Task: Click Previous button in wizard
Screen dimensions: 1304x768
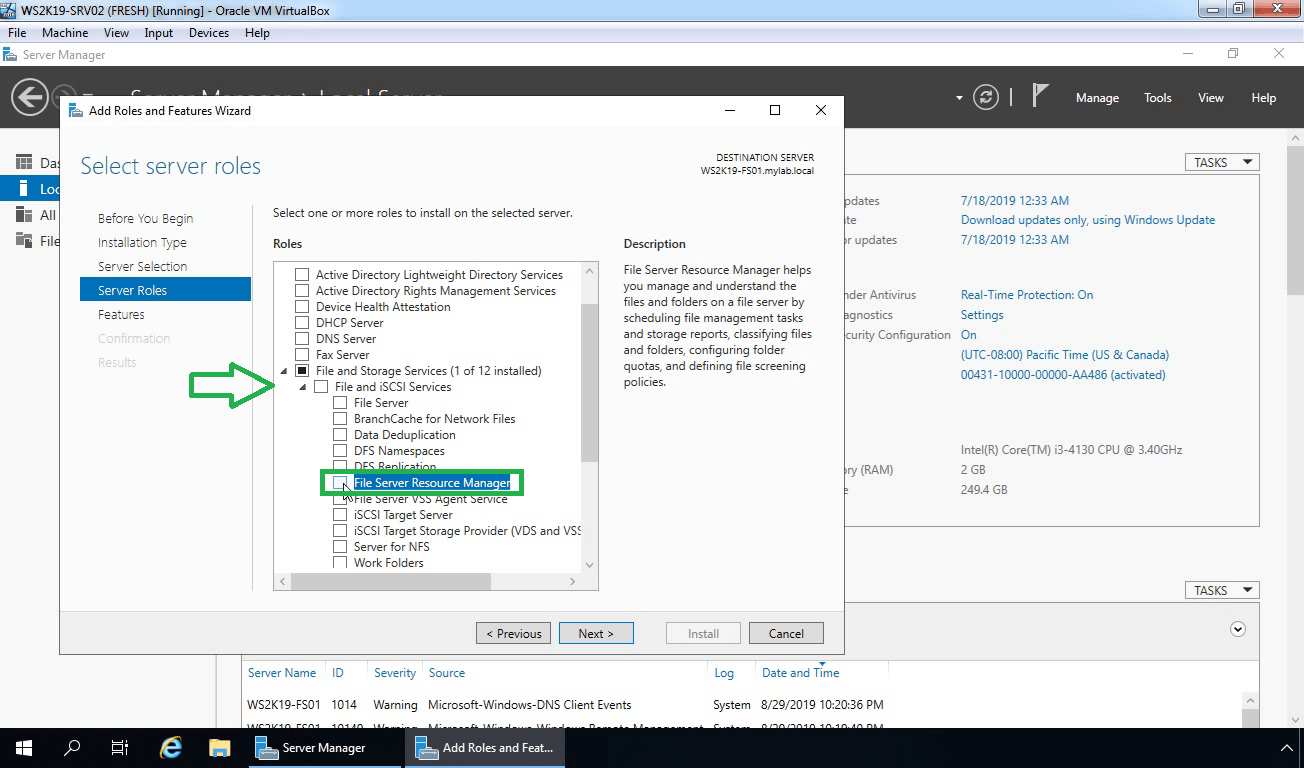Action: click(514, 633)
